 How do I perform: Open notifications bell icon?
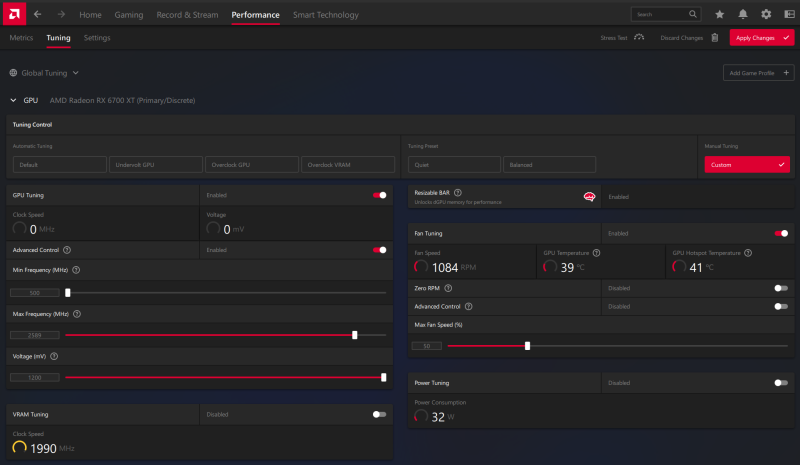coord(743,14)
